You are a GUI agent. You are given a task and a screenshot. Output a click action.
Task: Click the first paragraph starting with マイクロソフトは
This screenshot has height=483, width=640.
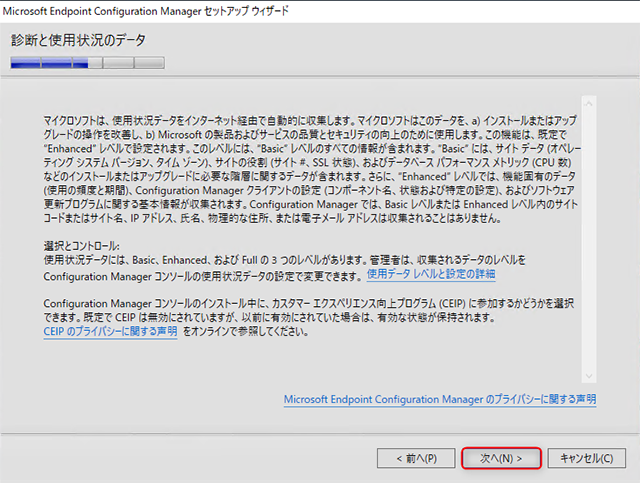[x=300, y=160]
